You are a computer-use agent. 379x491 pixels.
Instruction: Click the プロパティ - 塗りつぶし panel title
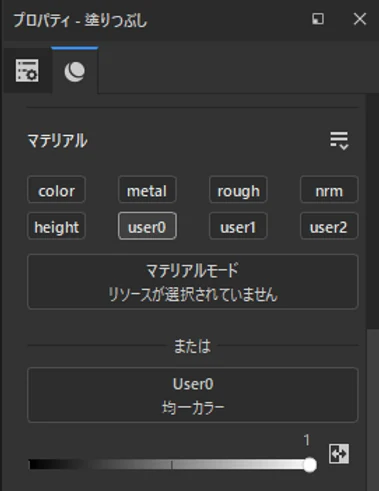(x=80, y=20)
